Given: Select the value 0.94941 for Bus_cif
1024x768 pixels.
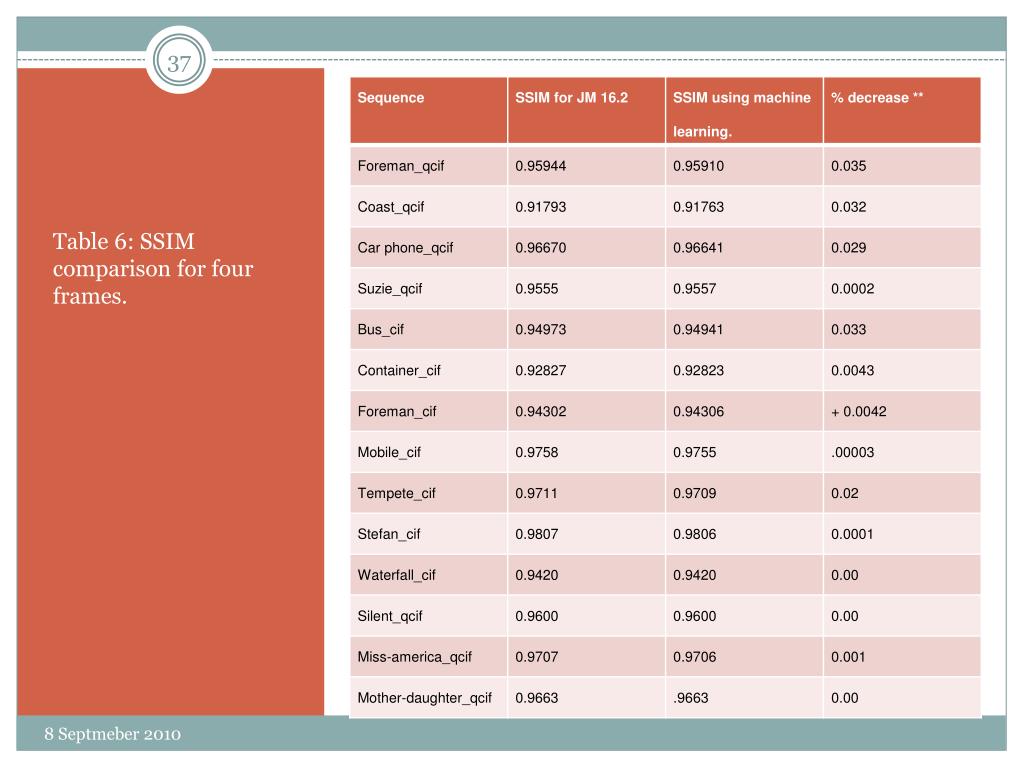Looking at the screenshot, I should (x=698, y=330).
